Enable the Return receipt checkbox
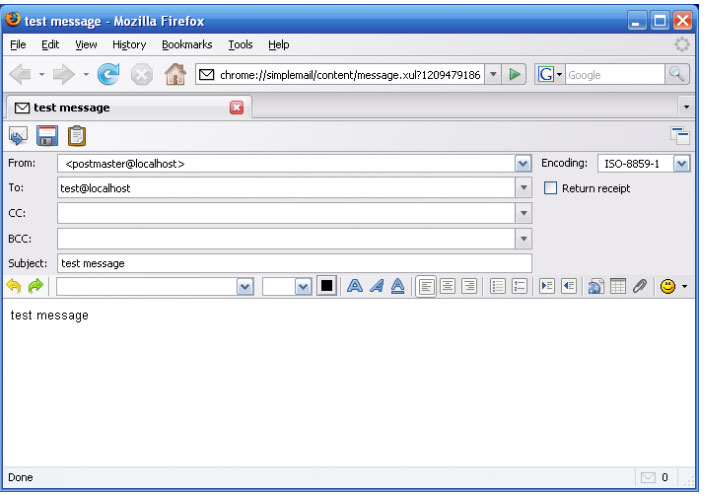This screenshot has height=497, width=705. [550, 188]
